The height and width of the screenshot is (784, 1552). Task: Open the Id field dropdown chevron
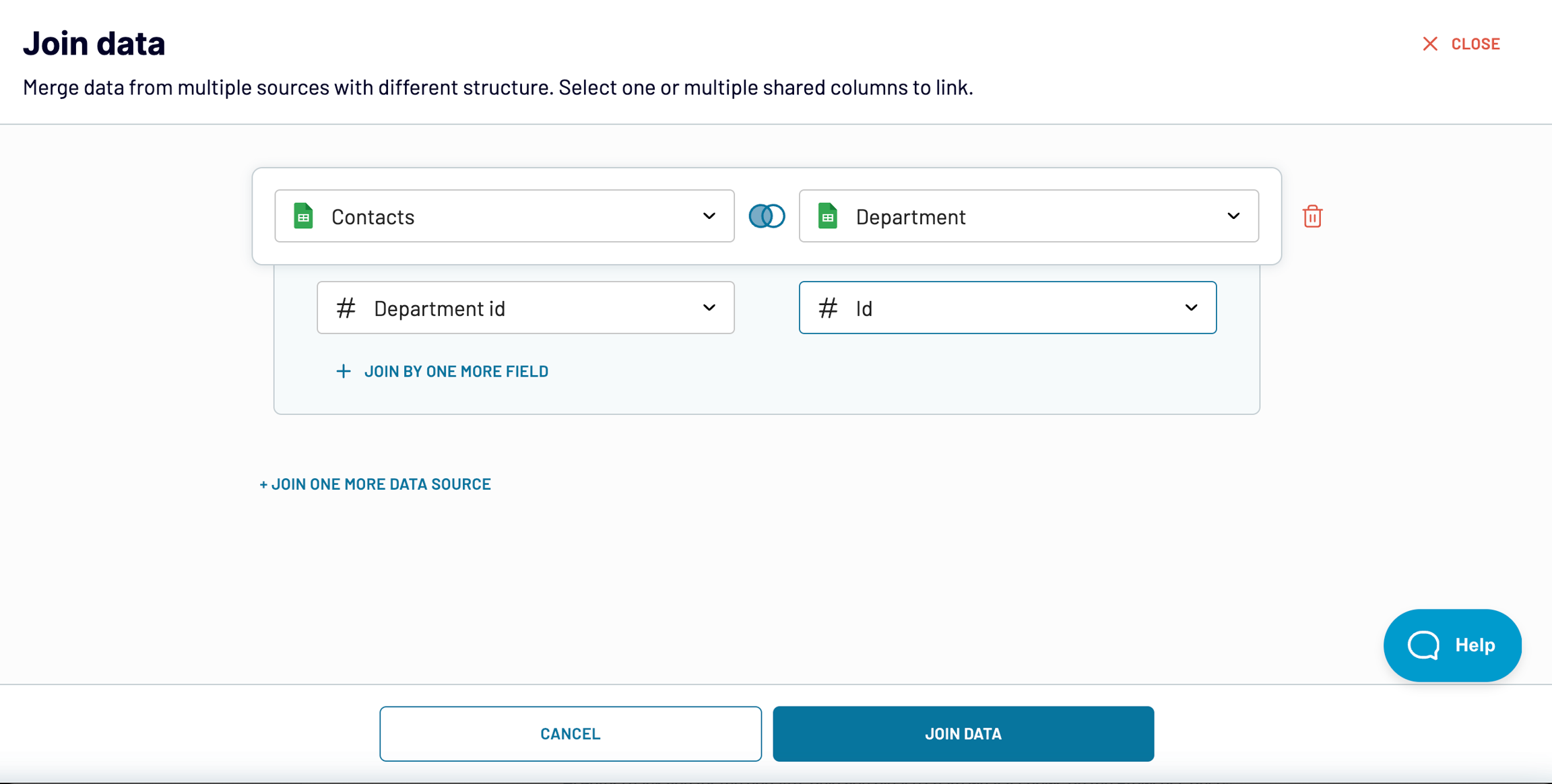click(1191, 308)
